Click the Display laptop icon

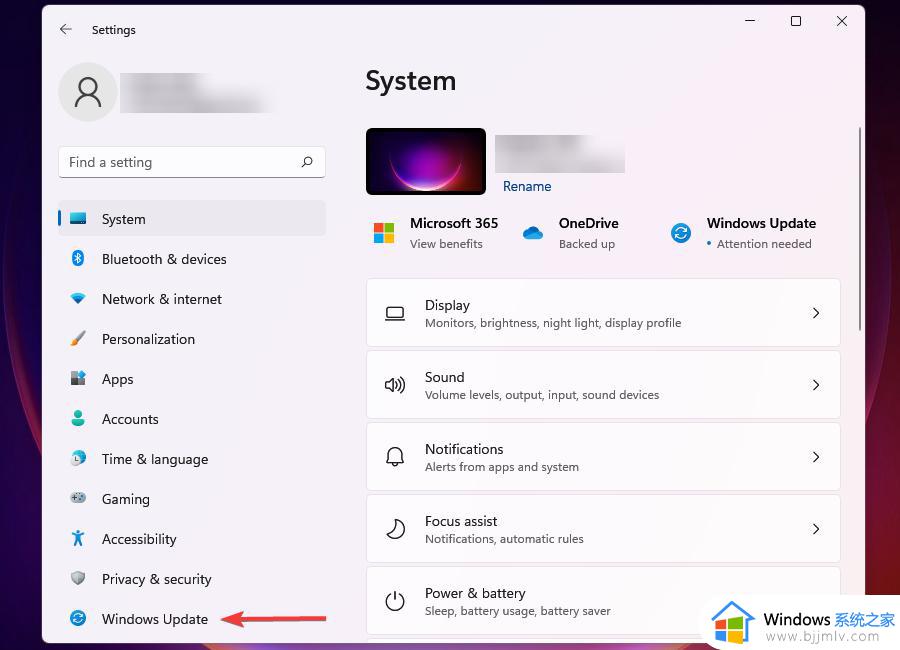point(395,314)
